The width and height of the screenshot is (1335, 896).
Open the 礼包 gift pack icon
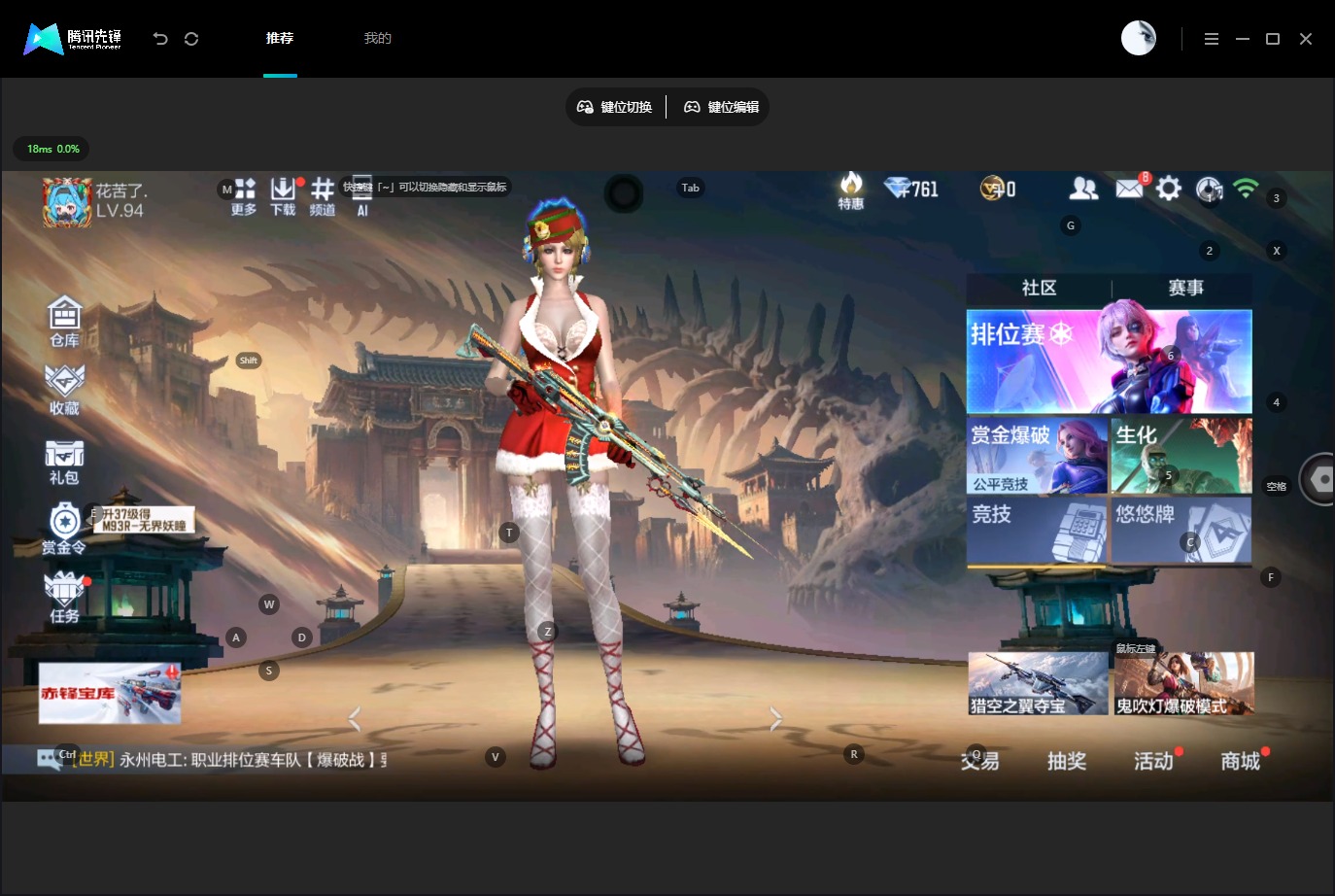pyautogui.click(x=64, y=462)
